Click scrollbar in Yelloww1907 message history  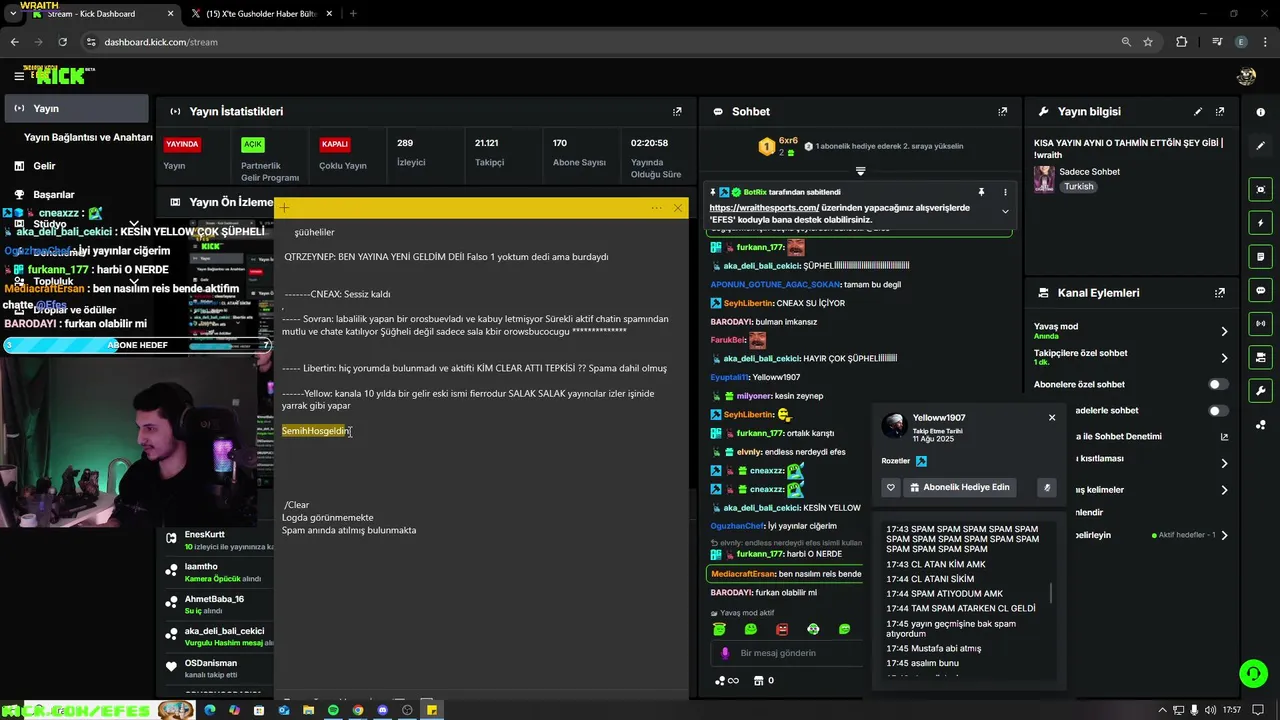1051,593
